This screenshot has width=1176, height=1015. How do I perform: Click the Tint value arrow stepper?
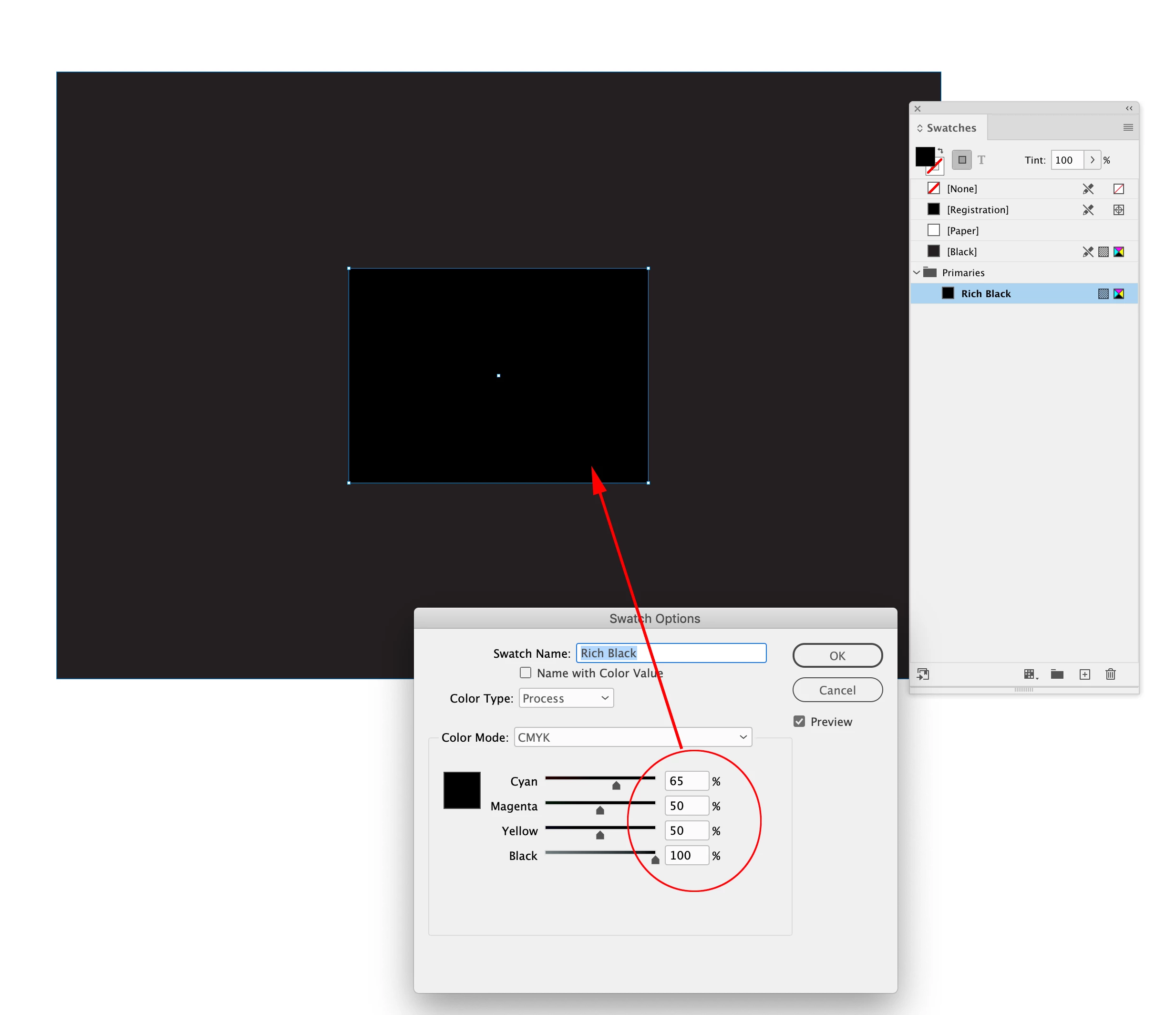tap(1092, 160)
